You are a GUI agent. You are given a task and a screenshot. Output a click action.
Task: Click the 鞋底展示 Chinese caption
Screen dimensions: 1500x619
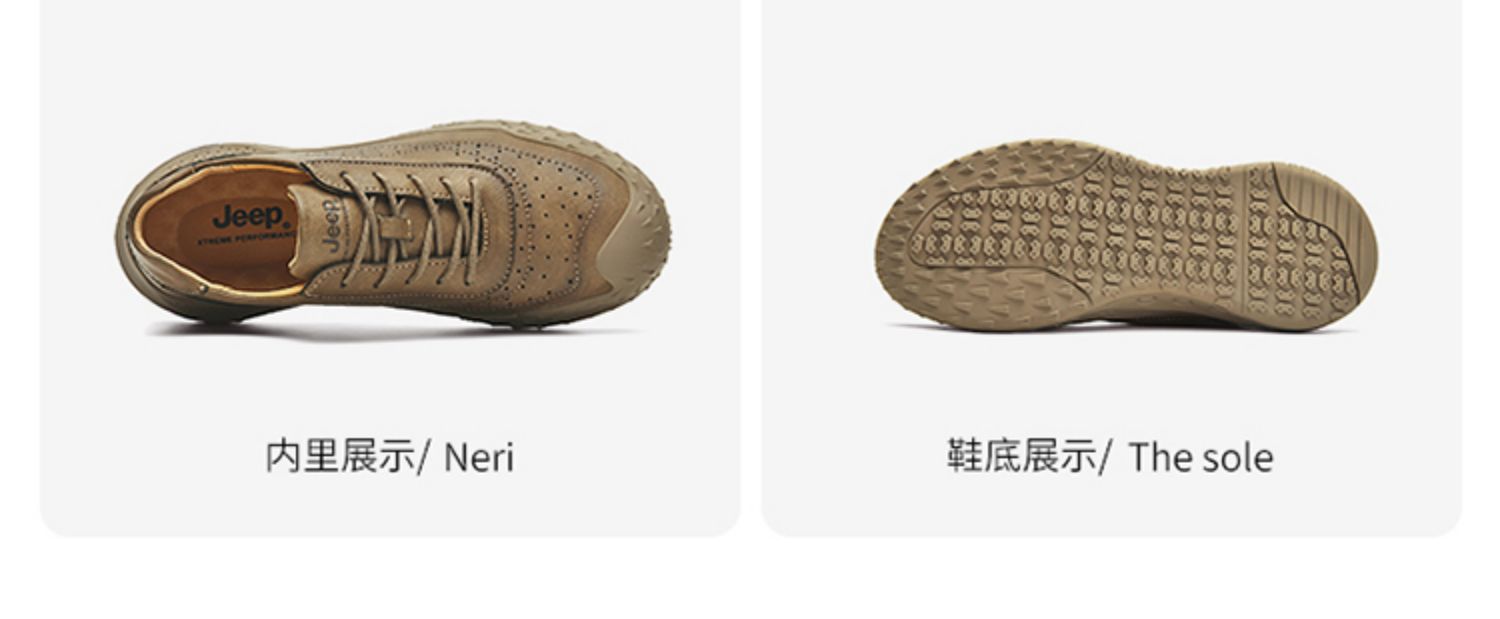point(1021,456)
